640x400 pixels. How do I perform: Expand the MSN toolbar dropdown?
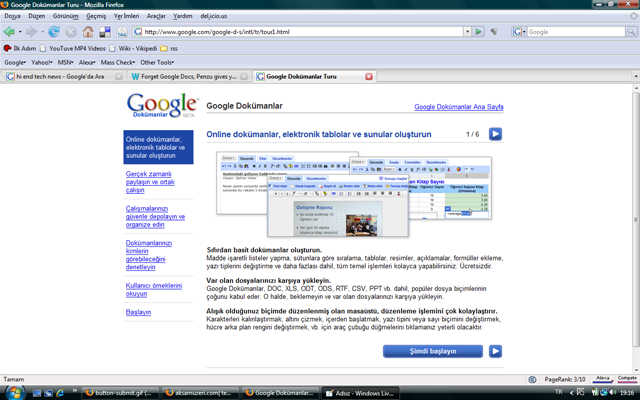click(x=66, y=62)
